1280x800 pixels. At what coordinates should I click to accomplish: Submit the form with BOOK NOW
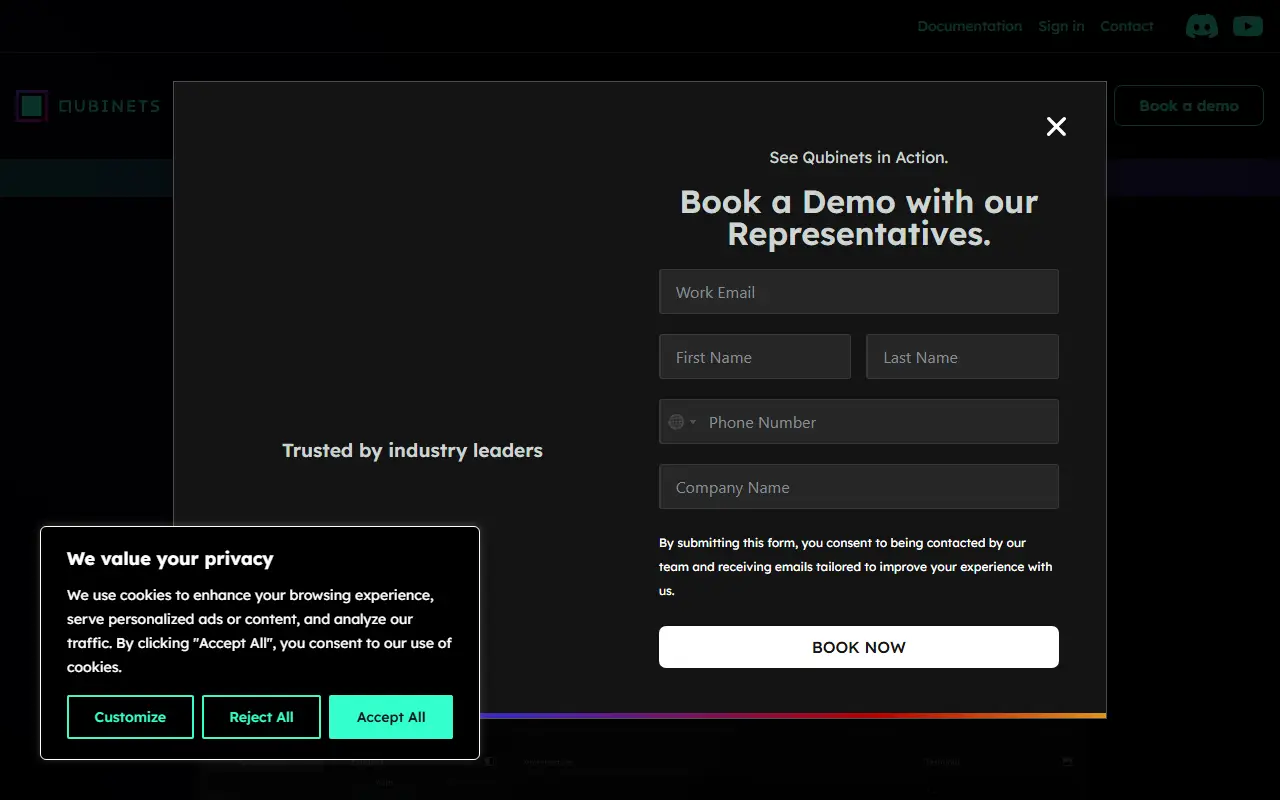tap(859, 647)
